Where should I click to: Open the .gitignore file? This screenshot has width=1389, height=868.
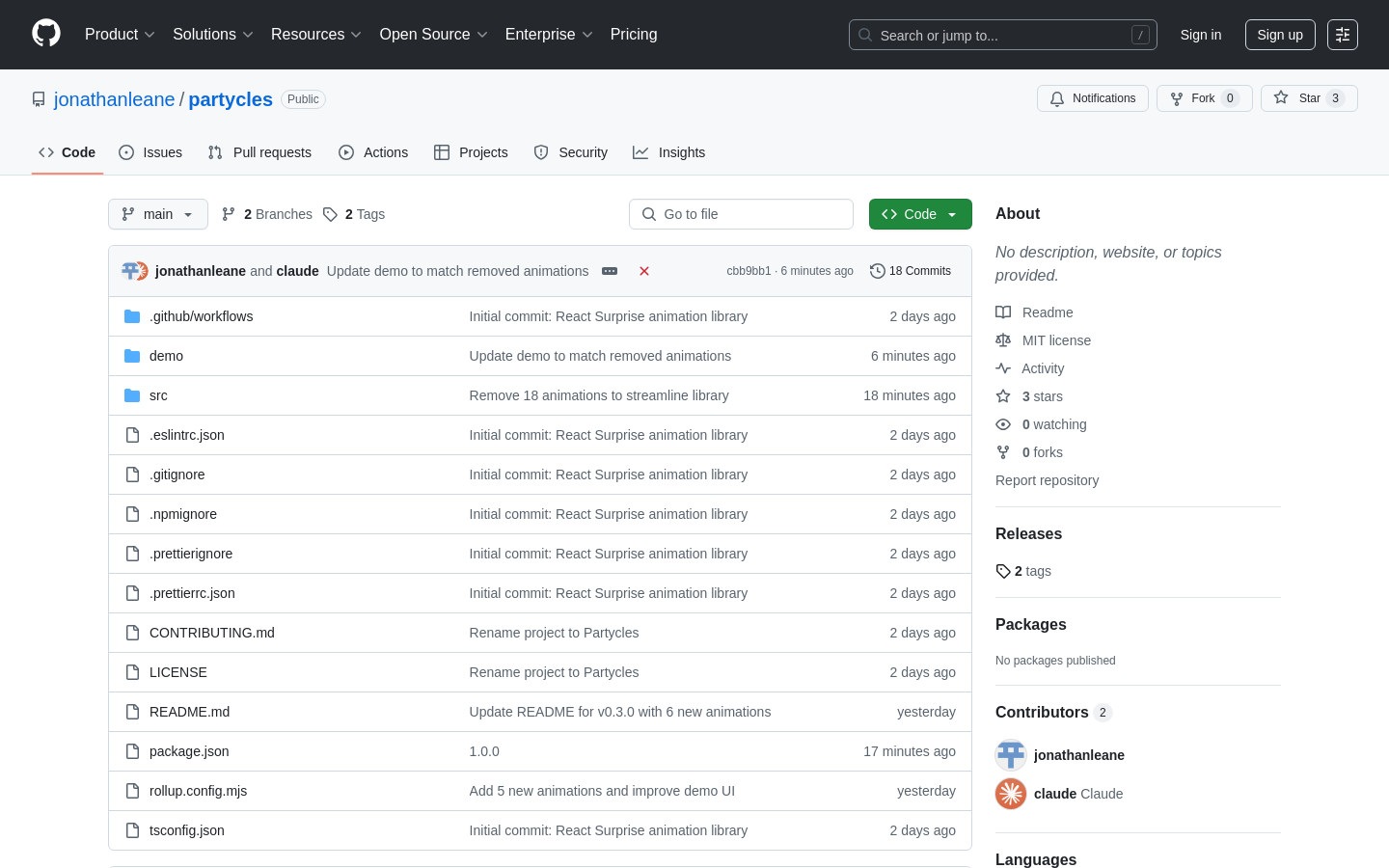[177, 475]
